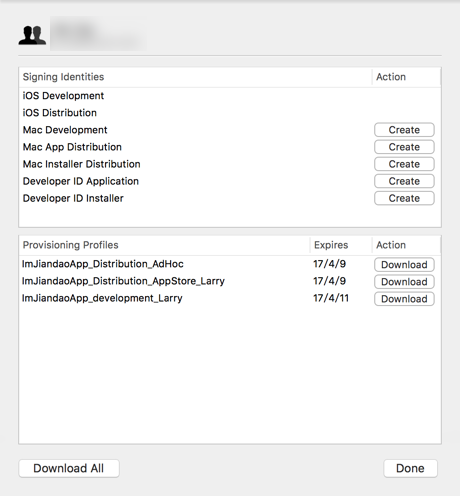Create a Developer ID Installer identity

coord(404,198)
